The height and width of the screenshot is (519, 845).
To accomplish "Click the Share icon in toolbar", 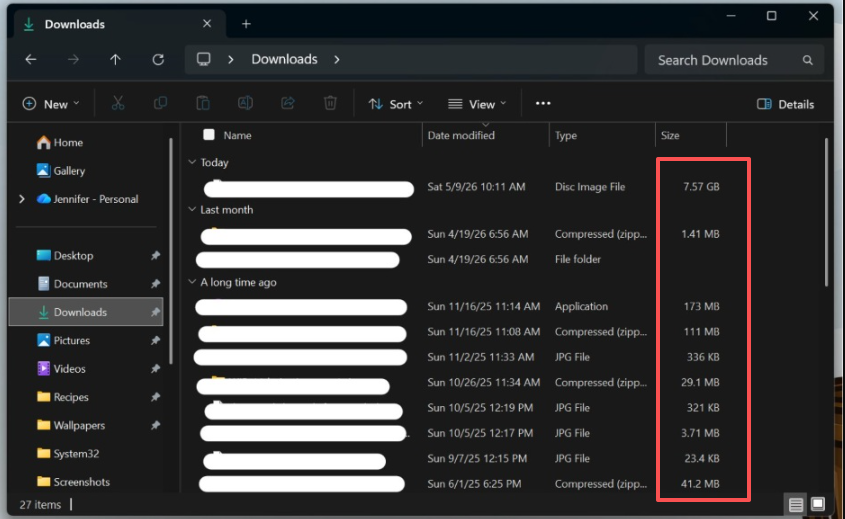I will (288, 103).
